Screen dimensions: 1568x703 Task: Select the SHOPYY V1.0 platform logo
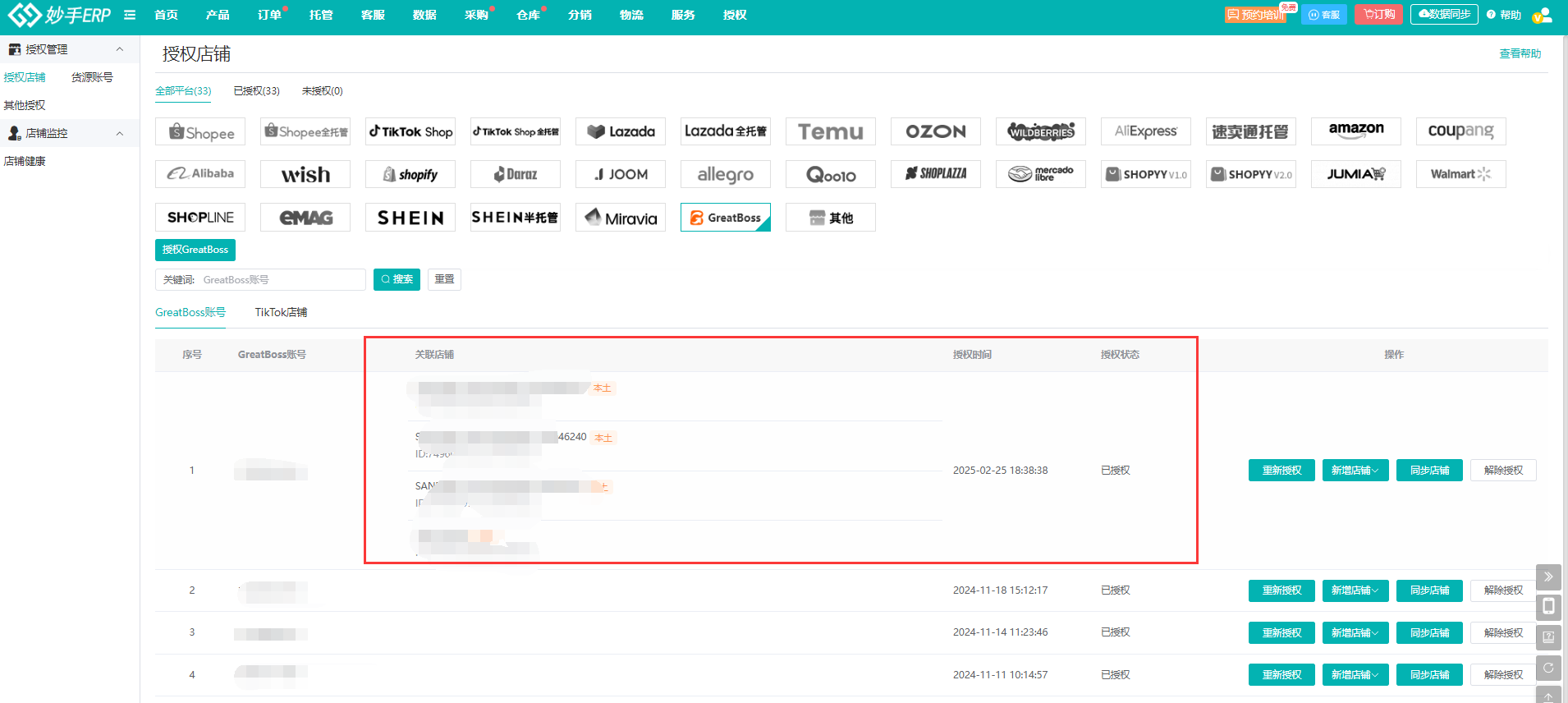1146,174
